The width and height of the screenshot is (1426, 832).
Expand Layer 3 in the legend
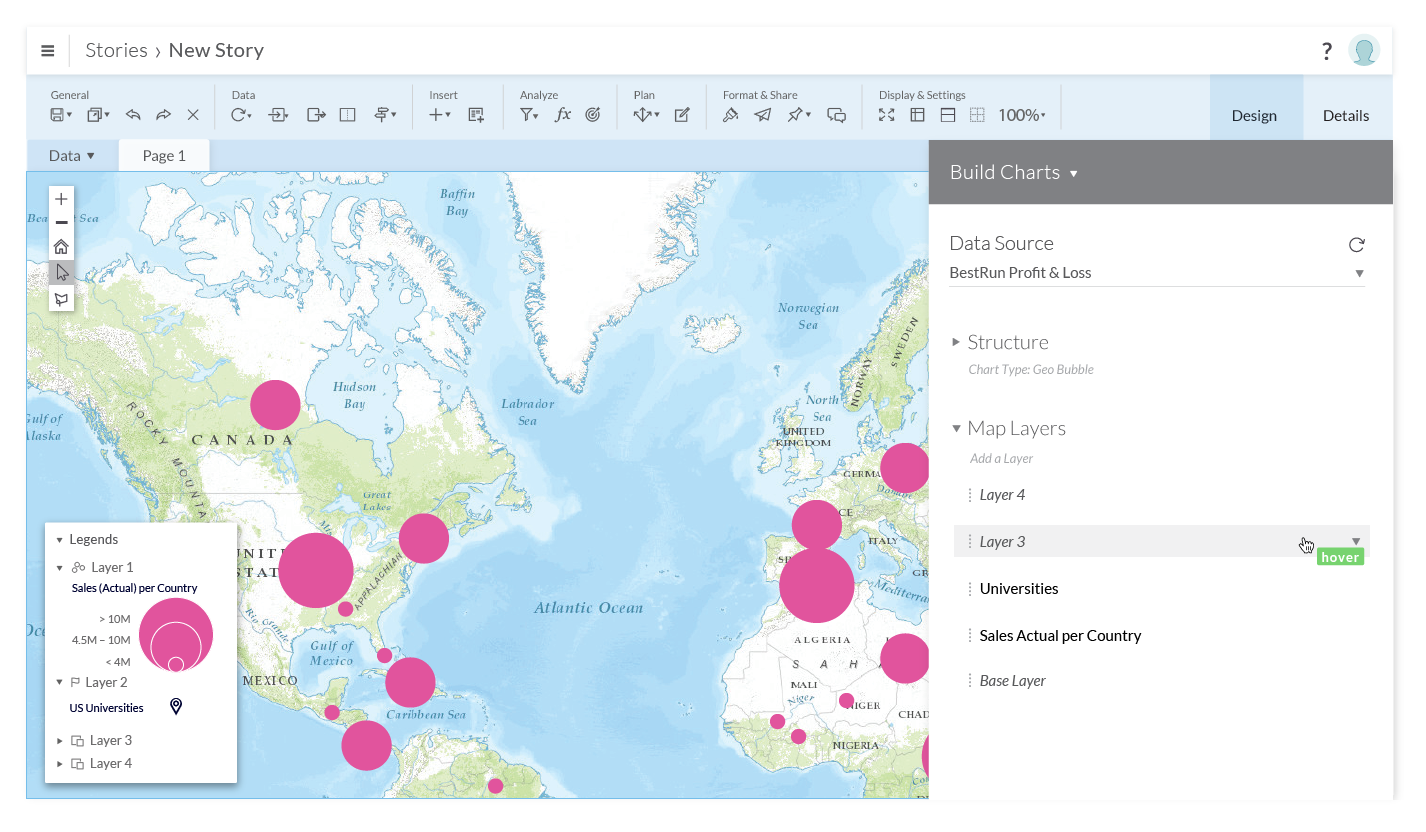click(59, 741)
